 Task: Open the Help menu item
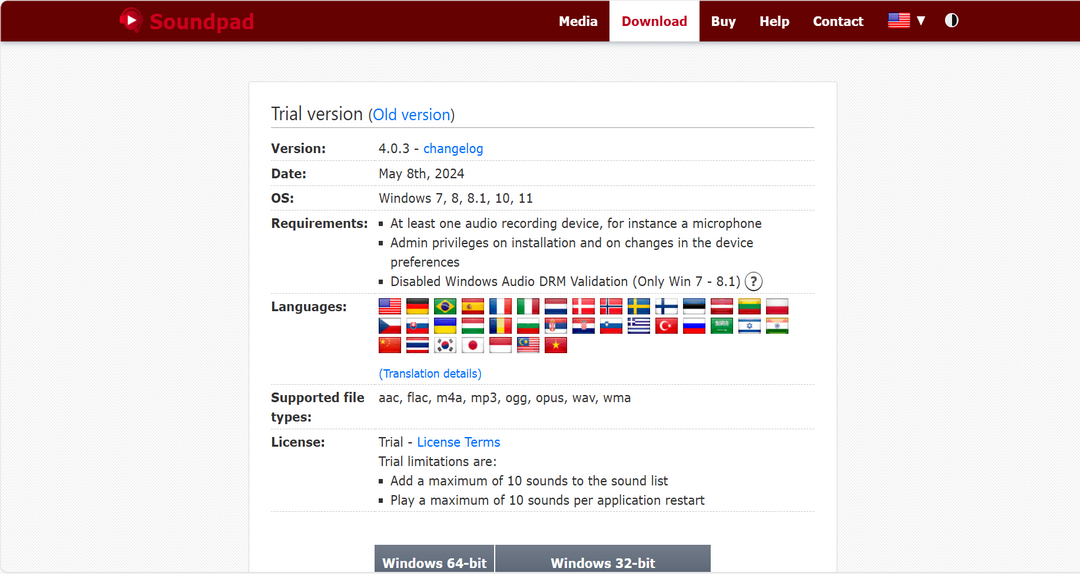(774, 21)
